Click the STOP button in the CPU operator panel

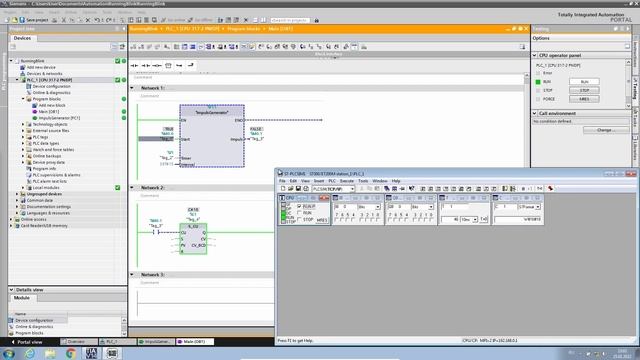click(584, 90)
